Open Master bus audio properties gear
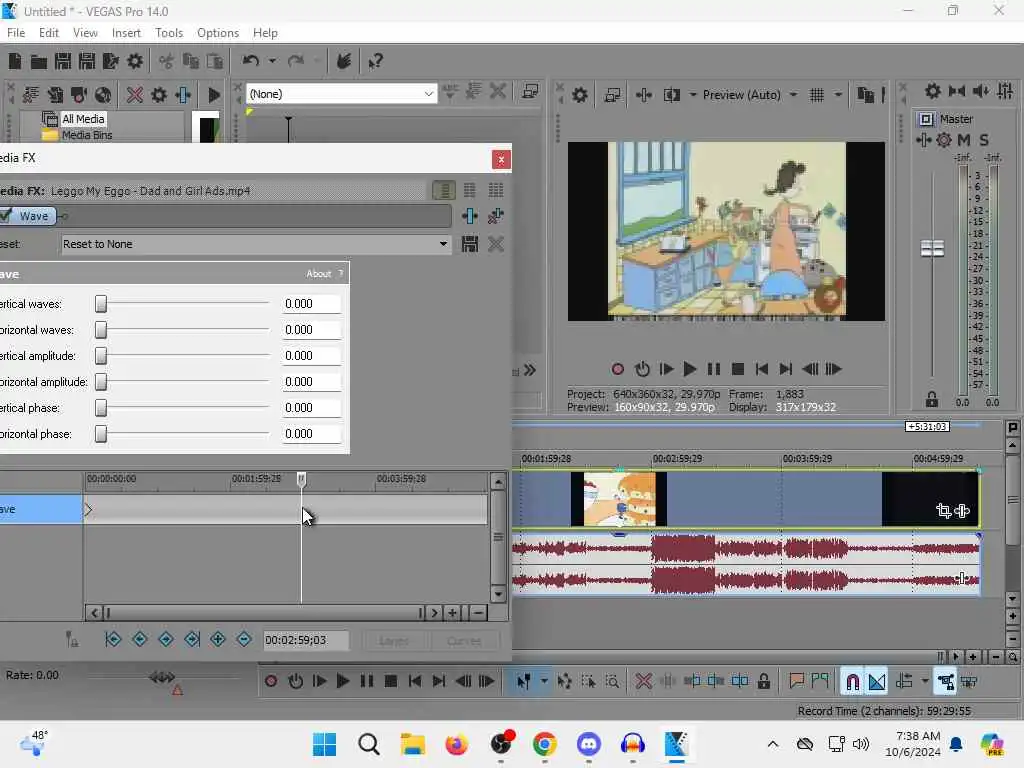The height and width of the screenshot is (768, 1024). (933, 91)
